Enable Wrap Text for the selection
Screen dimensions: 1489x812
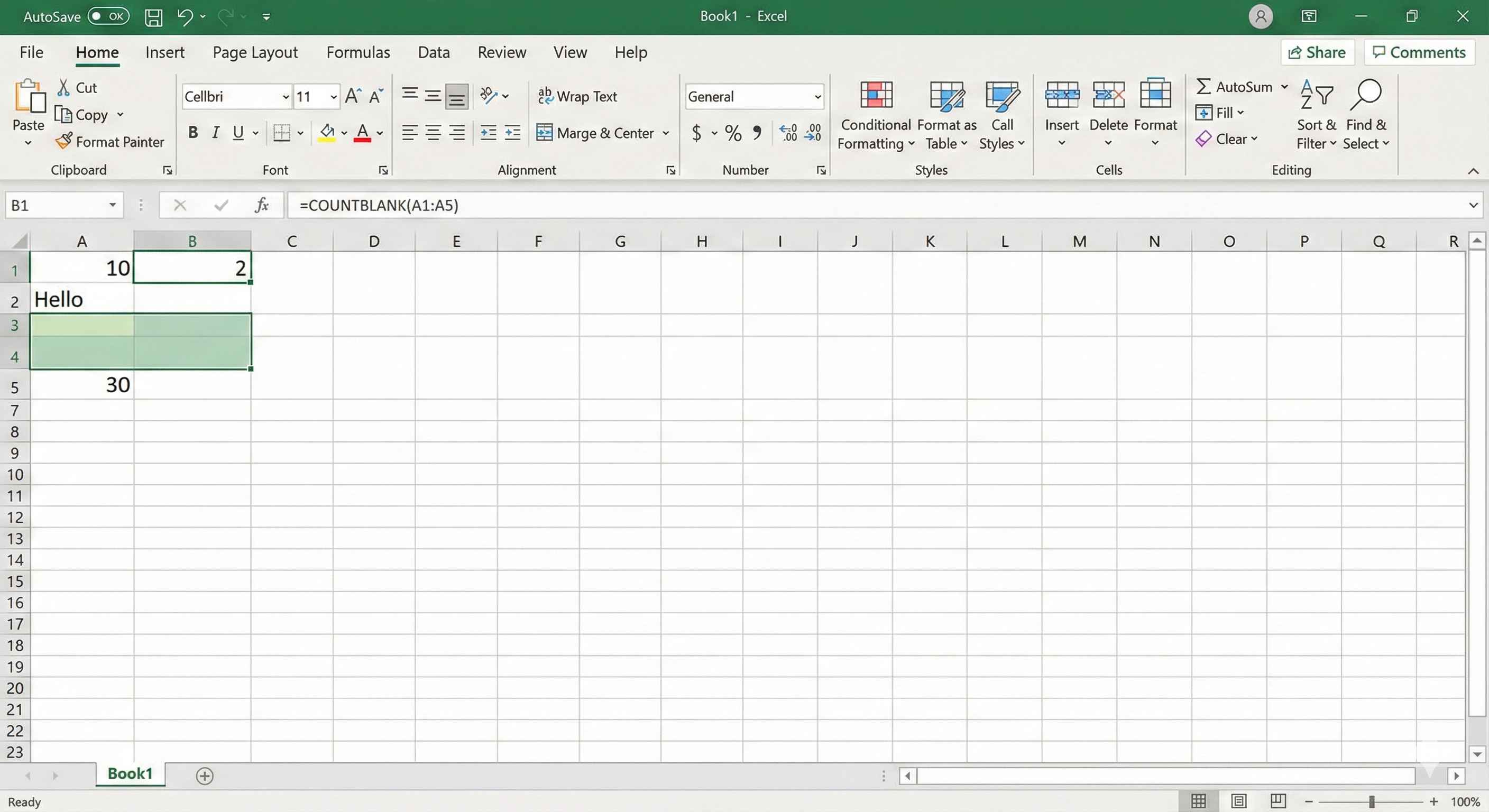tap(578, 96)
